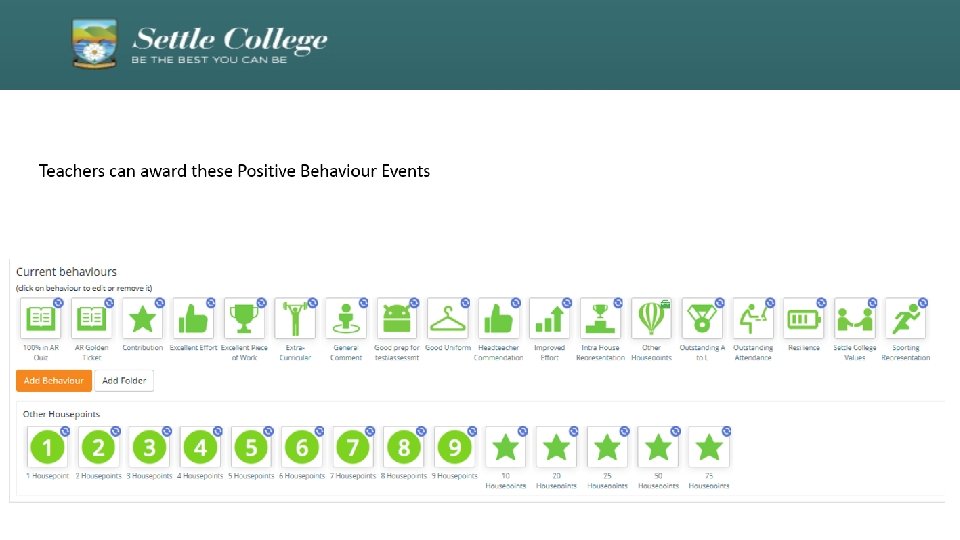Click the Settle College crest logo
This screenshot has height=540, width=960.
tap(96, 45)
